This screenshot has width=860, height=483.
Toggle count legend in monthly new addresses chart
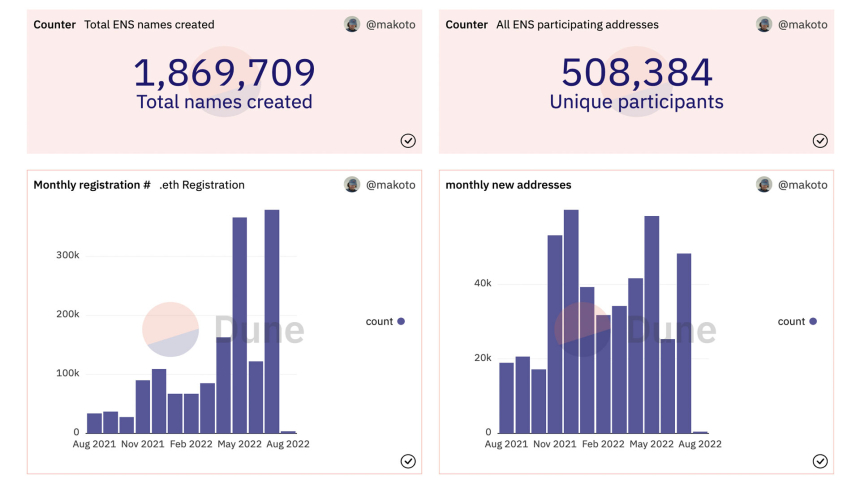click(797, 321)
